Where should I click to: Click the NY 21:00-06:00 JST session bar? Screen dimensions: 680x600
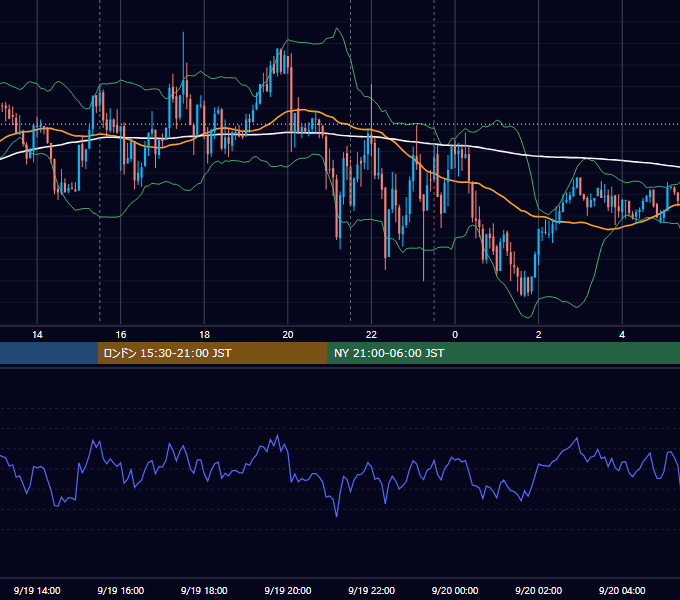(x=503, y=353)
